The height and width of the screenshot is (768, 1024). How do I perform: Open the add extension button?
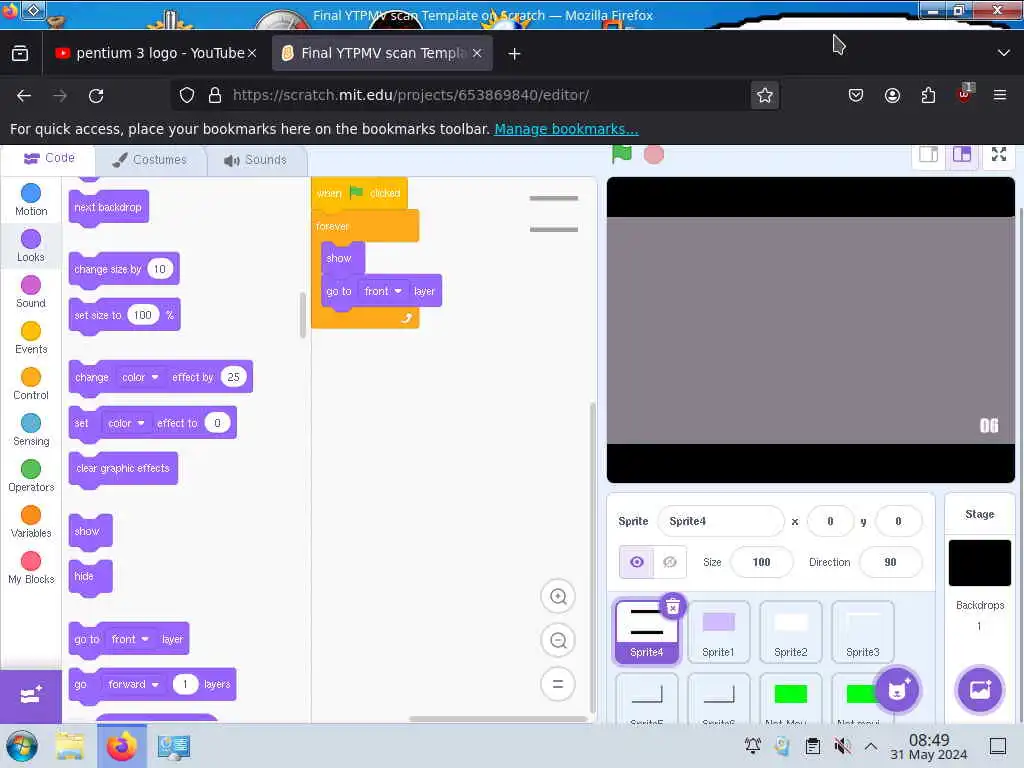click(31, 696)
